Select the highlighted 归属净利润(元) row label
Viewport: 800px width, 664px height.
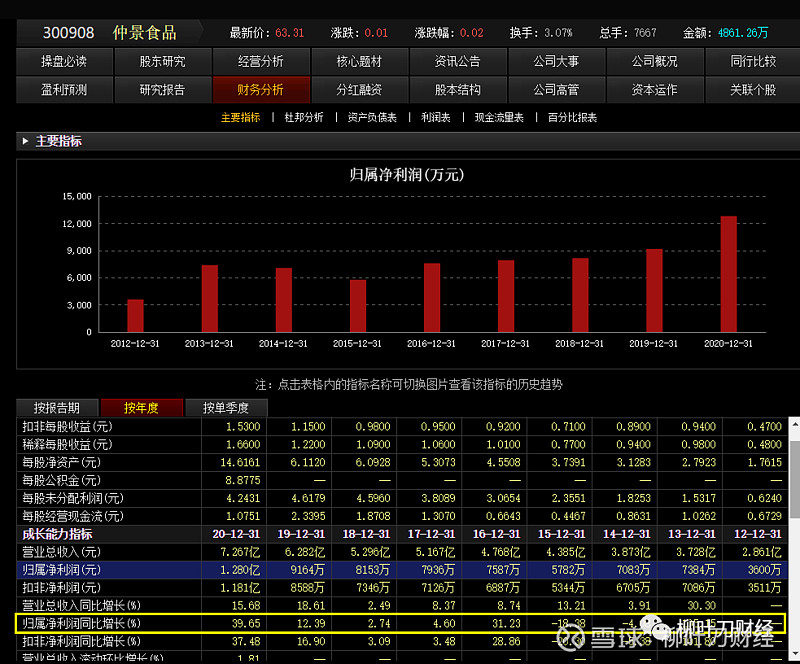(62, 570)
